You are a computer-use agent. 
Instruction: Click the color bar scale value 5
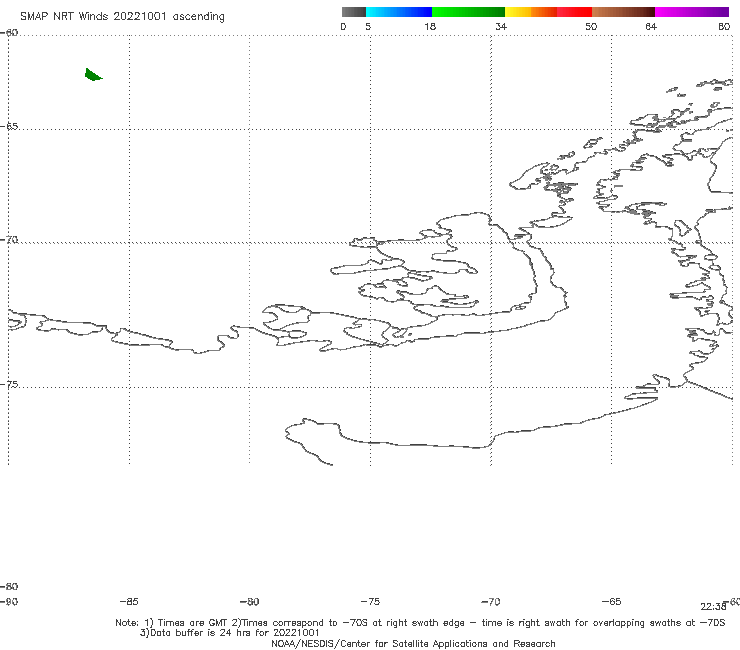(368, 26)
